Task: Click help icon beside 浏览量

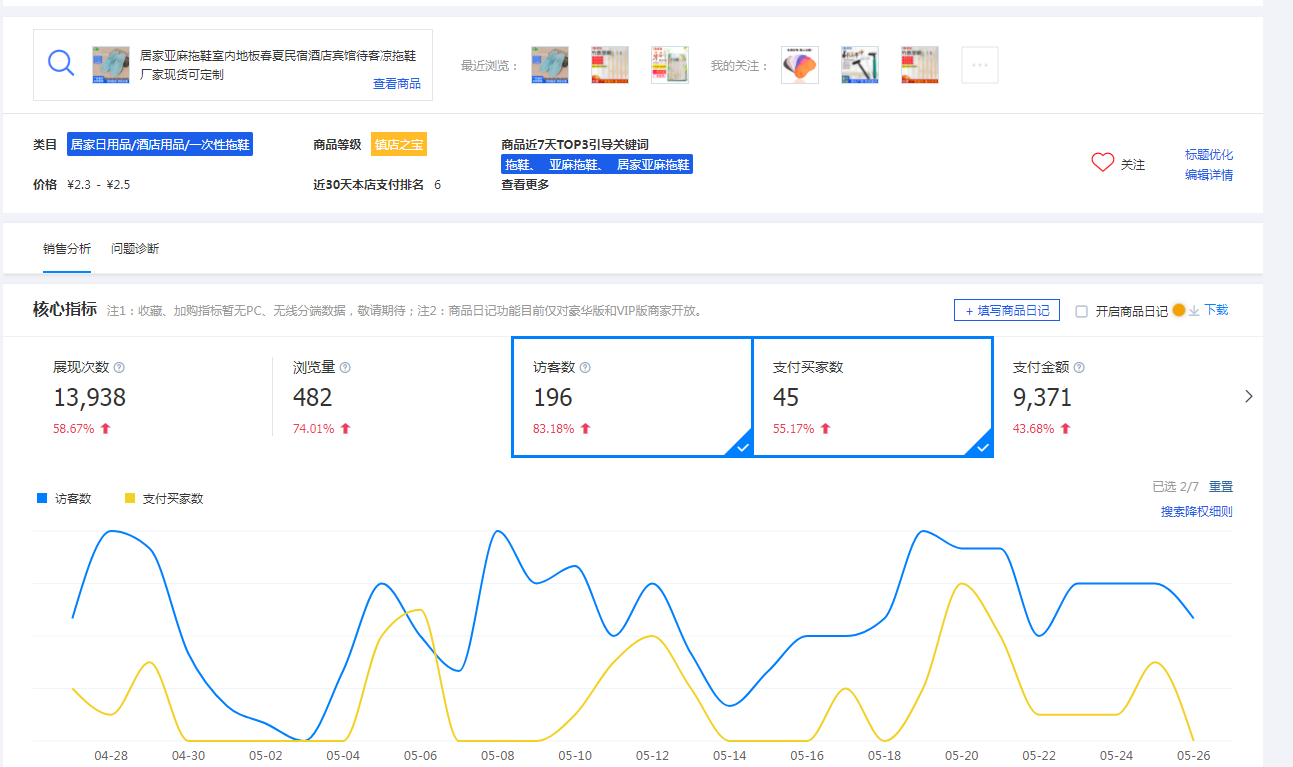Action: point(345,368)
